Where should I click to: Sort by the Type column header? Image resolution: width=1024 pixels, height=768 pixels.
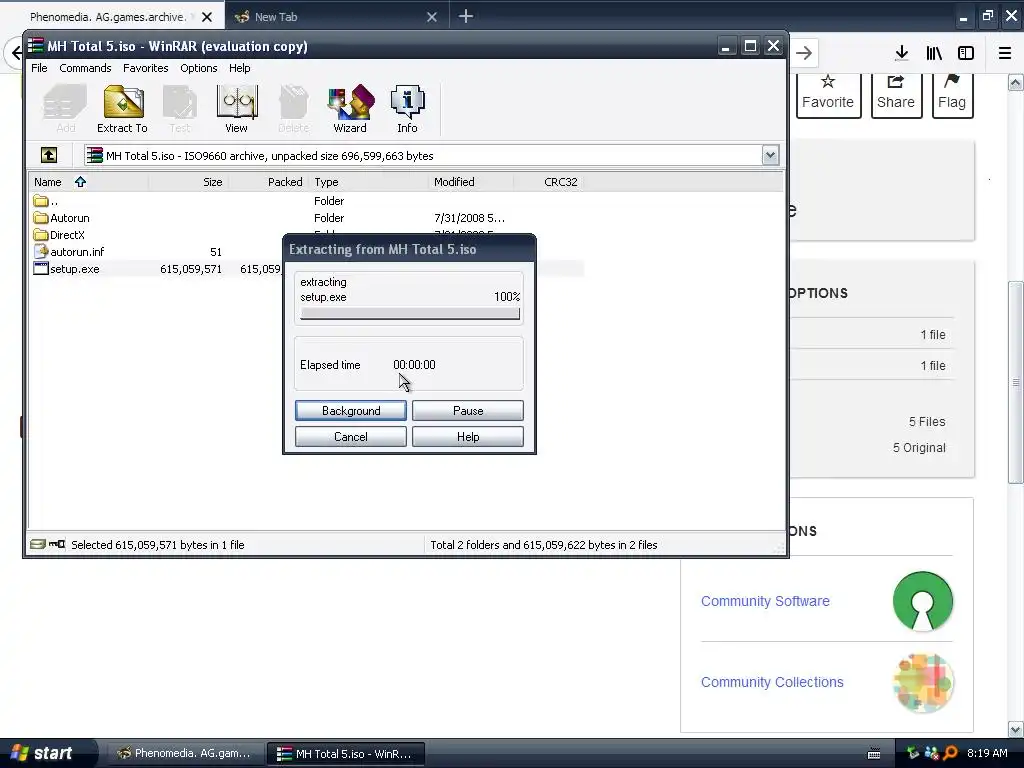[x=368, y=182]
